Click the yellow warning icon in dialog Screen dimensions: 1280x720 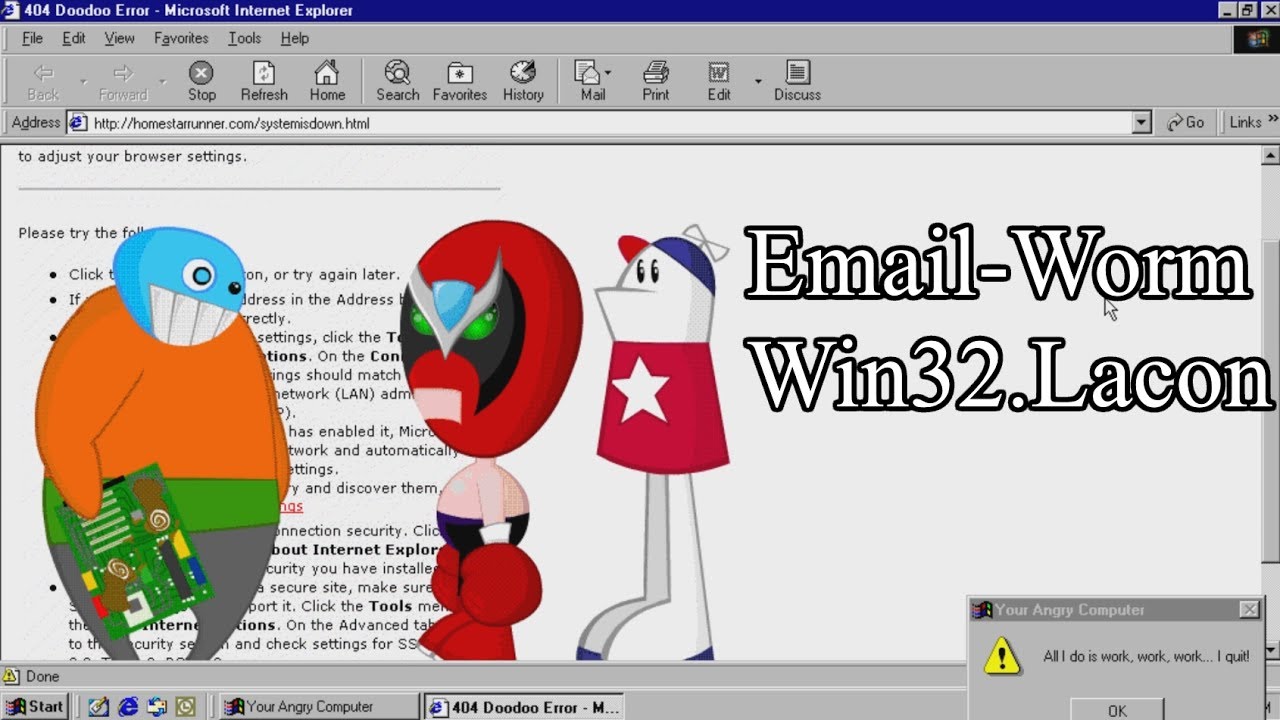pyautogui.click(x=1001, y=657)
